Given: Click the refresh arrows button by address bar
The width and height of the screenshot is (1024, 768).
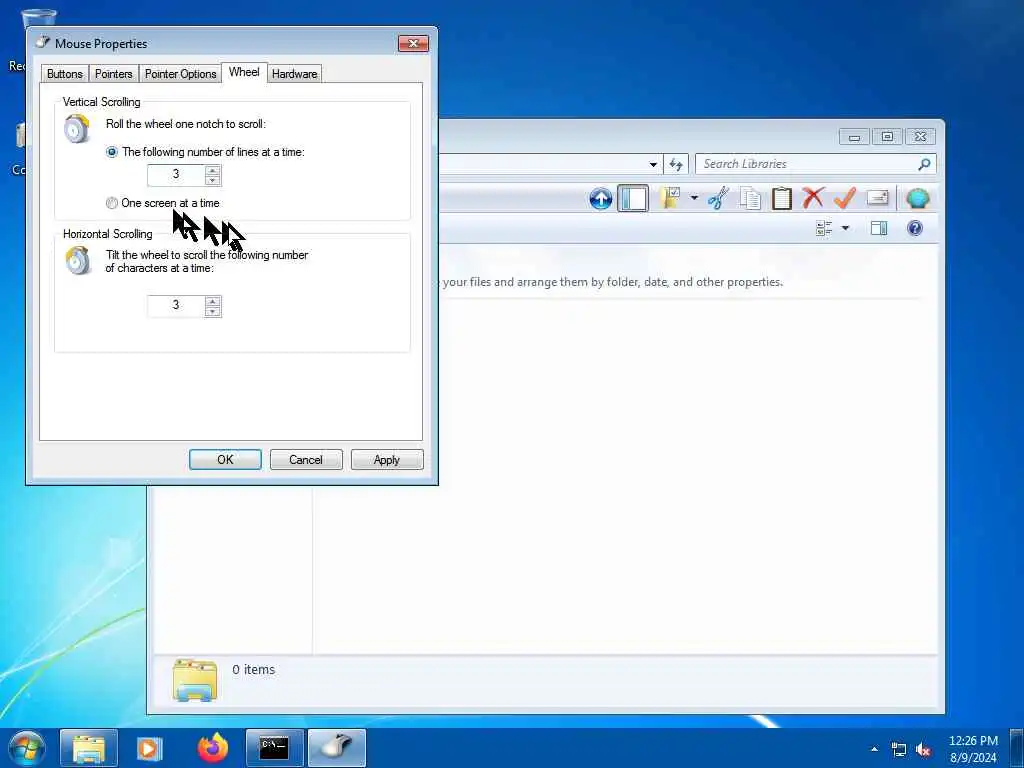Looking at the screenshot, I should [676, 164].
